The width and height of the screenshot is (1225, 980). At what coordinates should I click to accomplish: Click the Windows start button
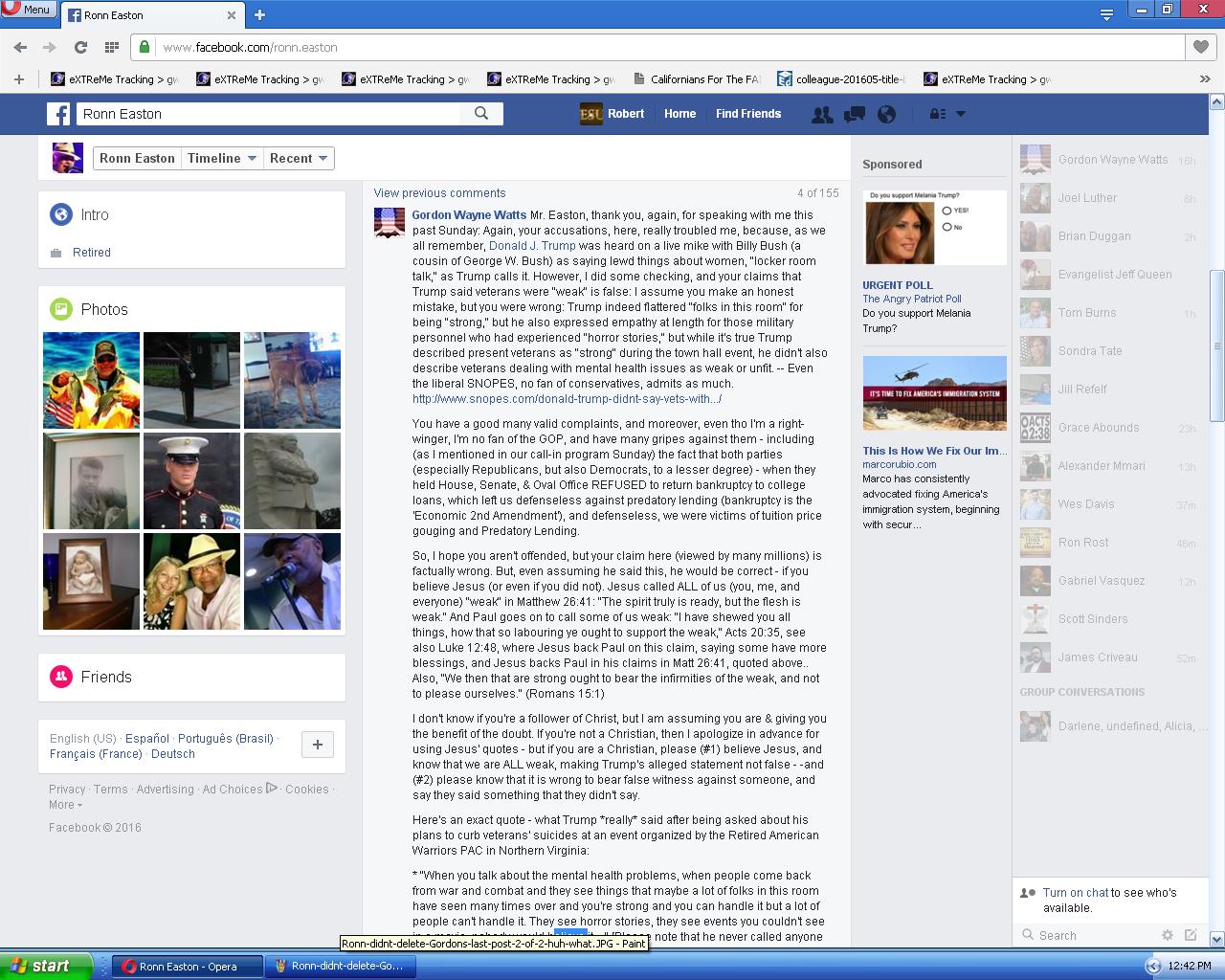pos(46,966)
